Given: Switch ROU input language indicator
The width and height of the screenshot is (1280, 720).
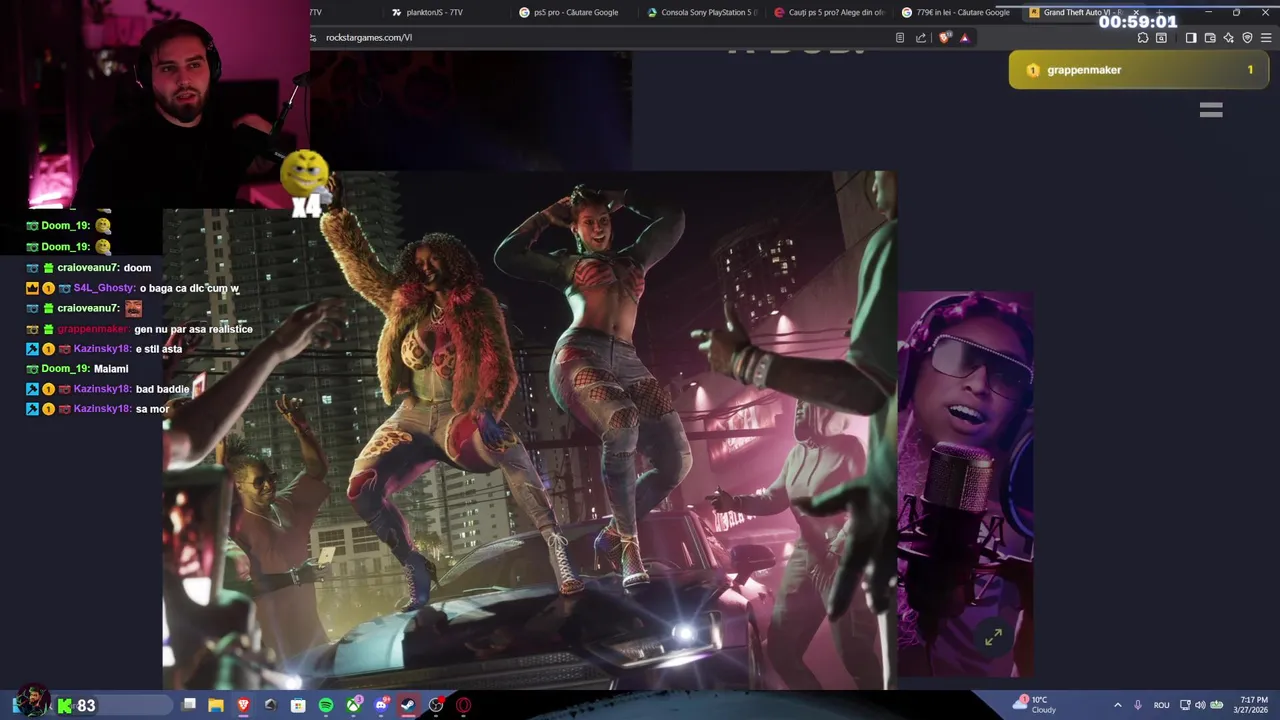Looking at the screenshot, I should click(1162, 705).
